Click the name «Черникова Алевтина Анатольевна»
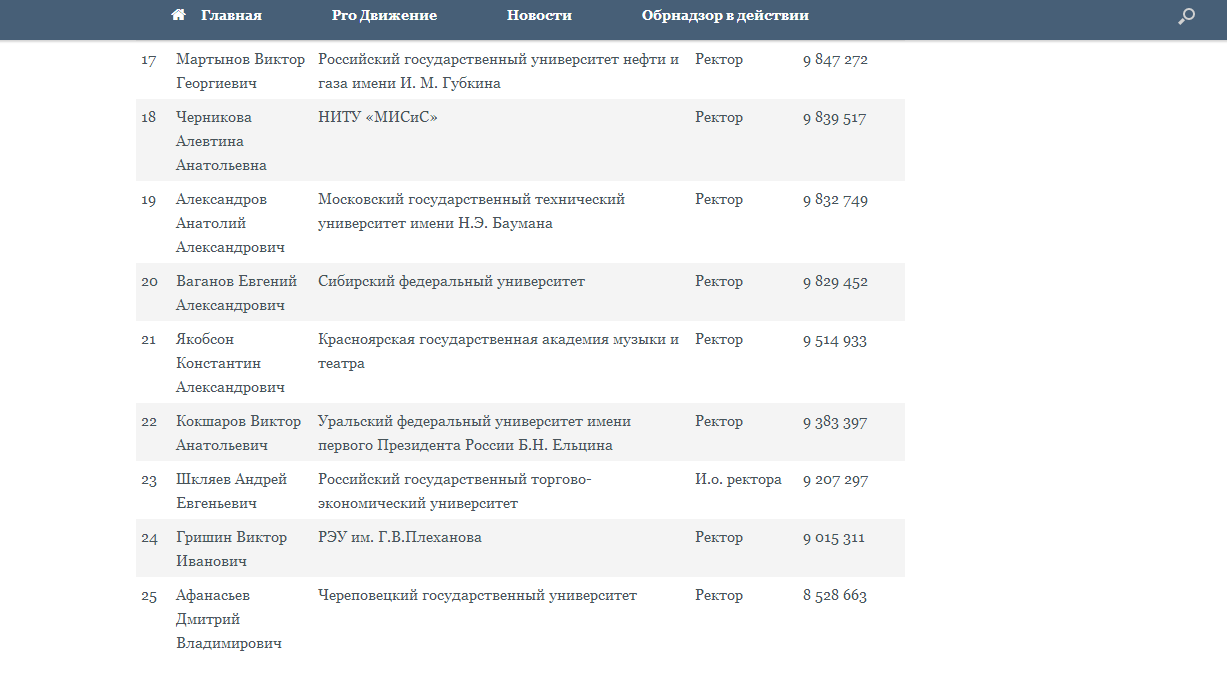 coord(221,141)
